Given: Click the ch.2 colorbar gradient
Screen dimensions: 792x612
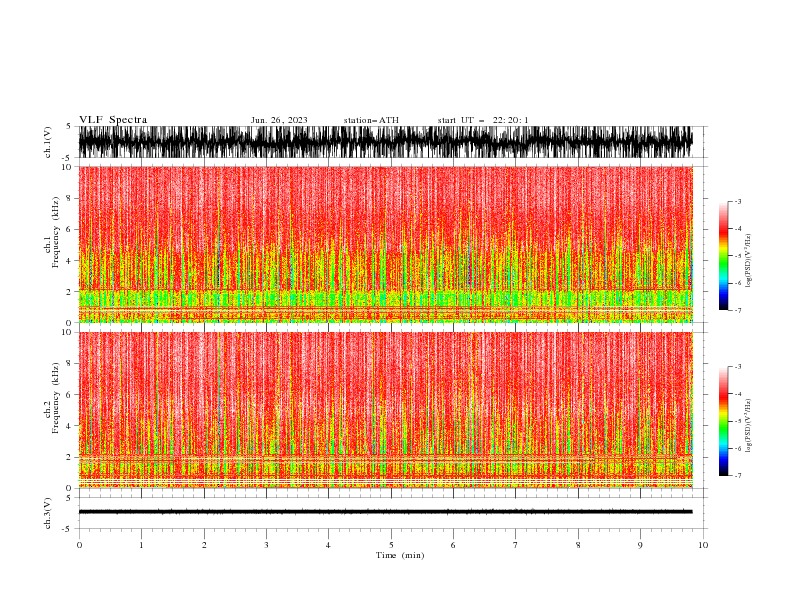Looking at the screenshot, I should (x=723, y=421).
